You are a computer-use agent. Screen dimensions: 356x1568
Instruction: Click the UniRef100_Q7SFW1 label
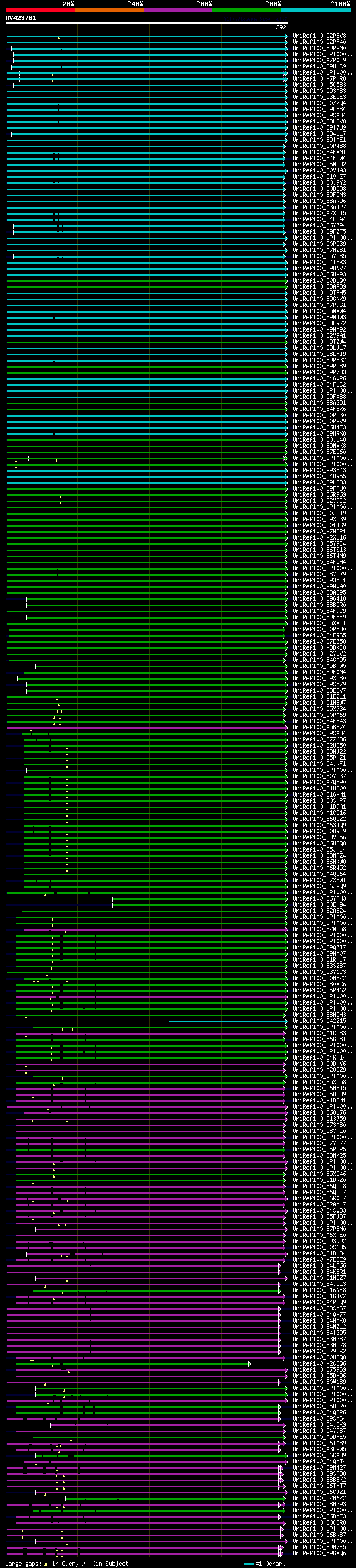(x=319, y=880)
